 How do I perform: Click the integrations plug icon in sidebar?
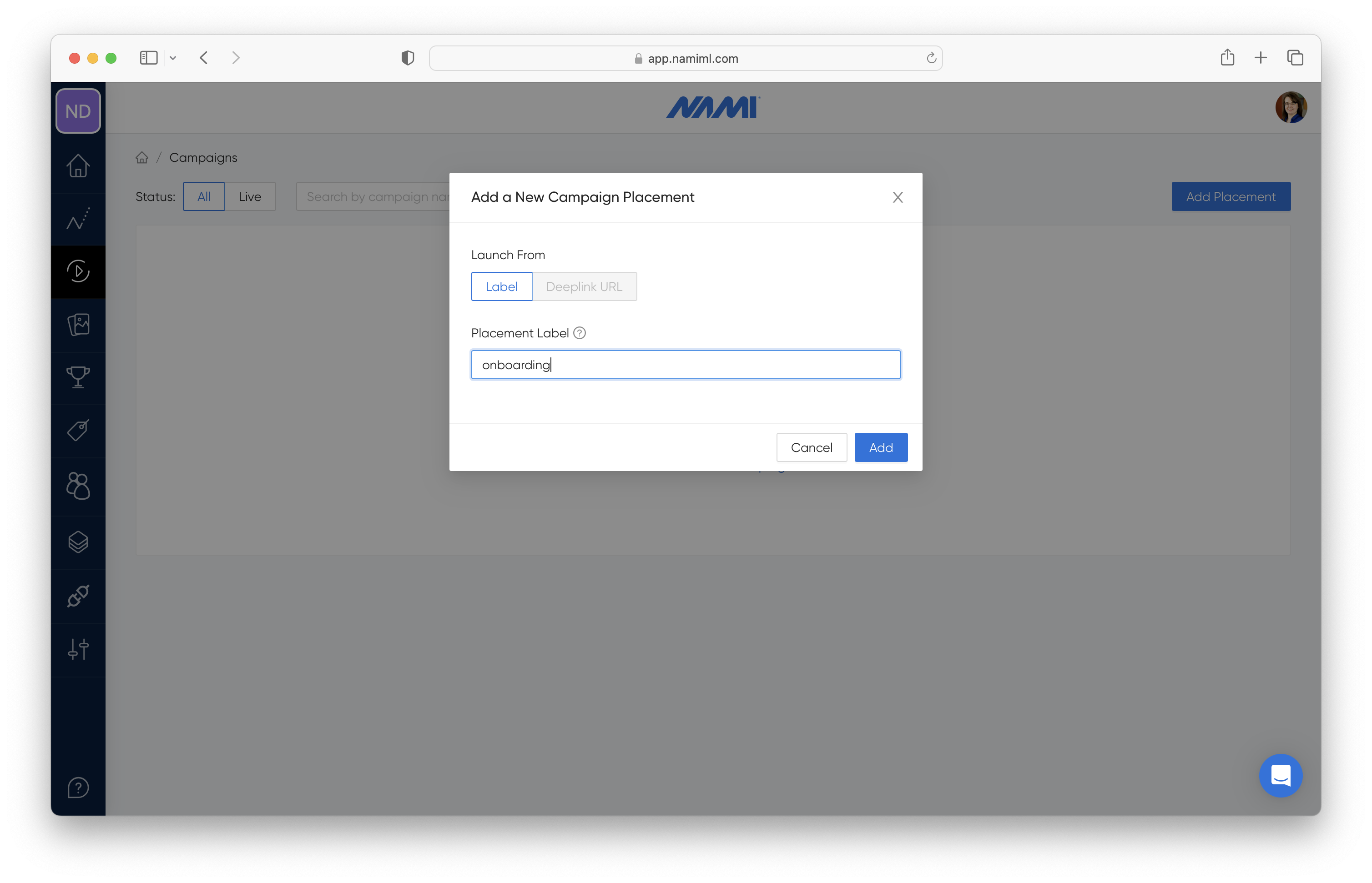coord(78,596)
